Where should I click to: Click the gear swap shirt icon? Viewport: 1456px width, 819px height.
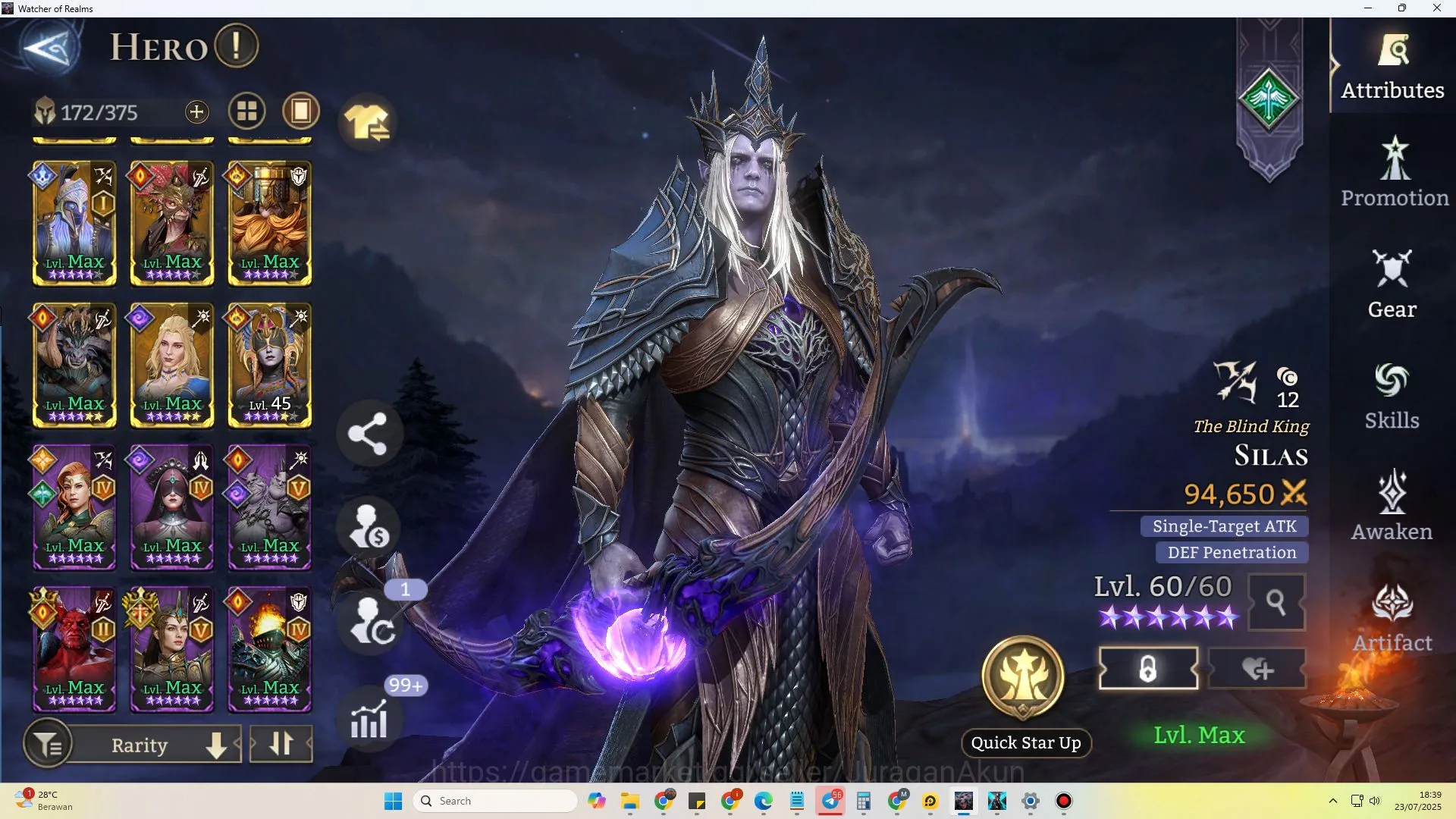(x=368, y=123)
